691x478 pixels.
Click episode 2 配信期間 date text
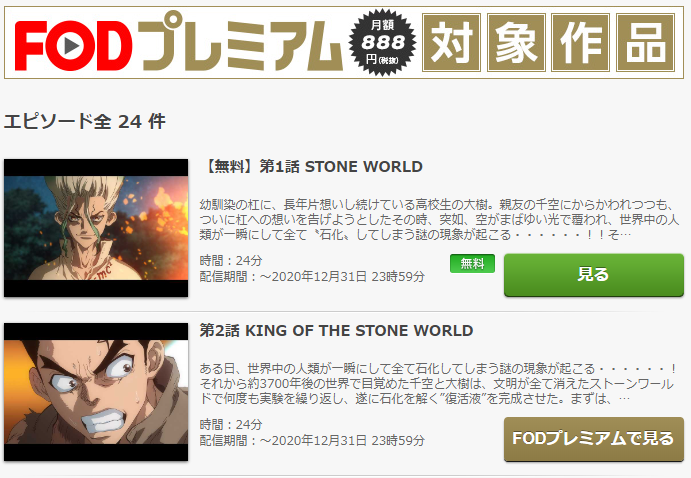[x=312, y=441]
